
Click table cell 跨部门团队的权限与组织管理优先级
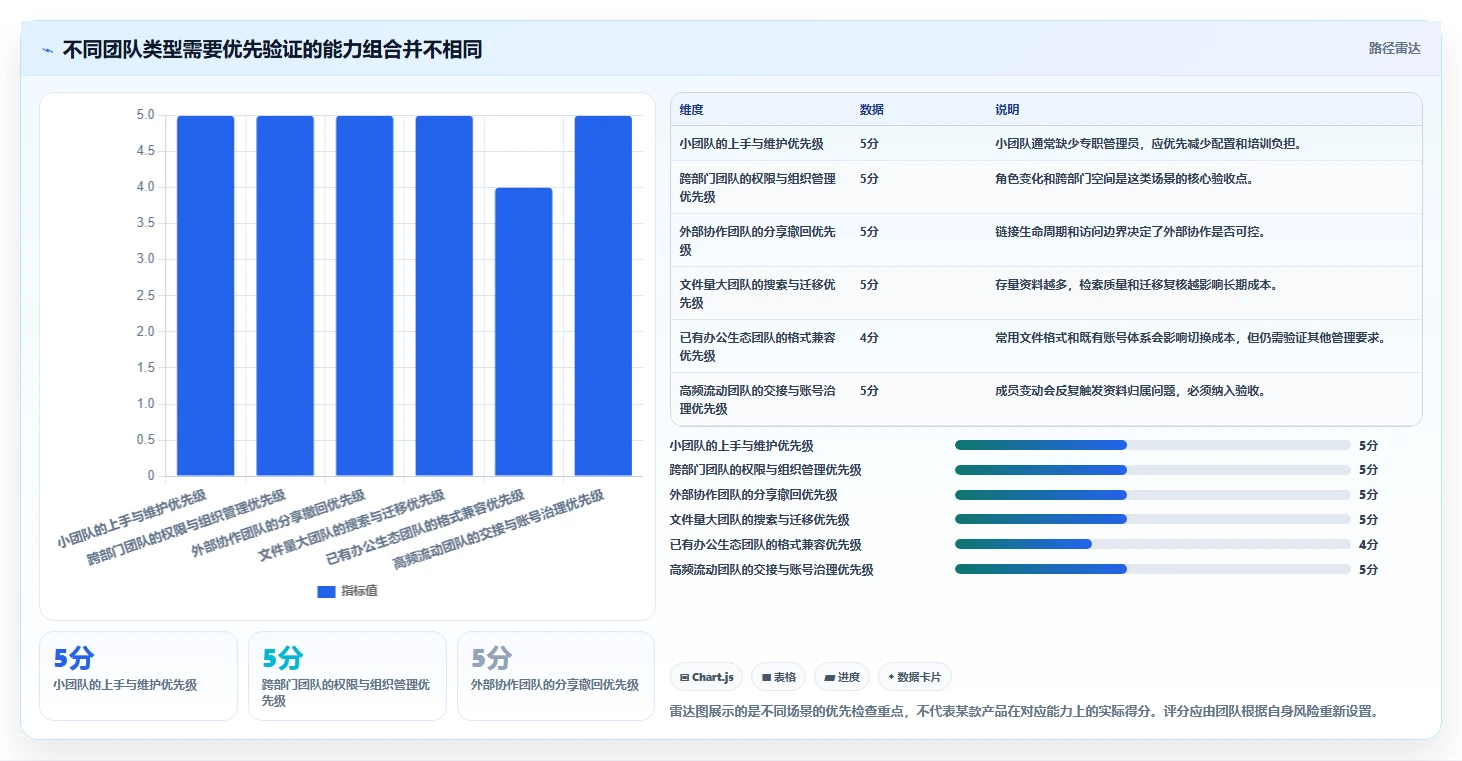tap(757, 188)
